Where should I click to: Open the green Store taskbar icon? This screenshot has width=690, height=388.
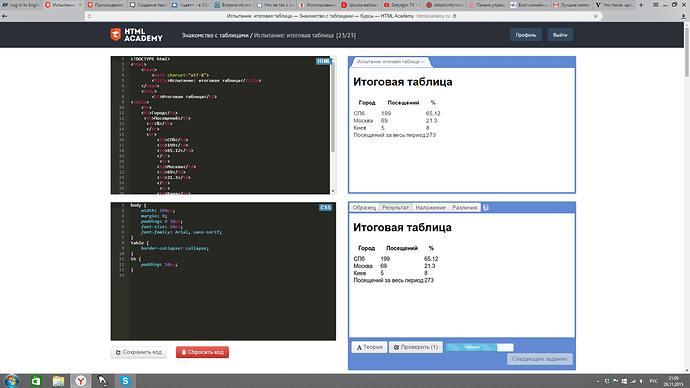click(x=36, y=381)
